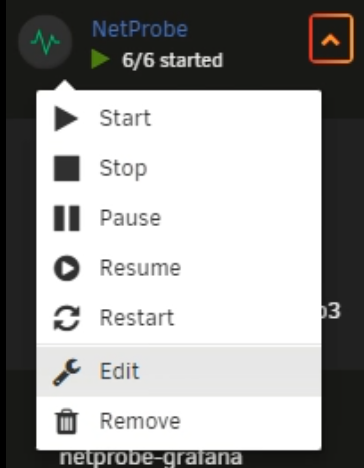Click the 6/6 started status text

[172, 60]
